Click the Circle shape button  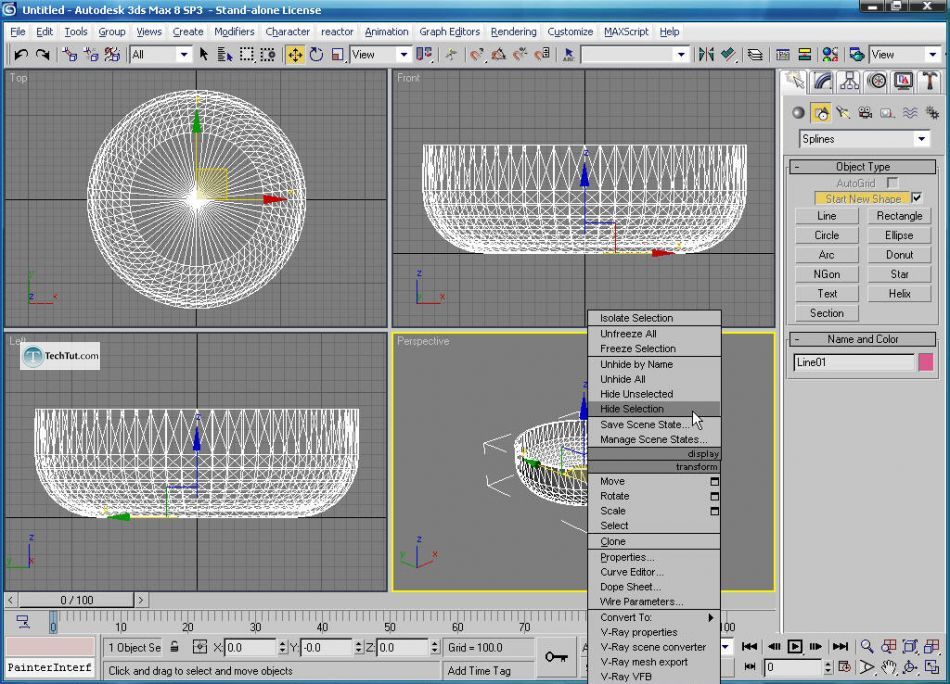(826, 235)
